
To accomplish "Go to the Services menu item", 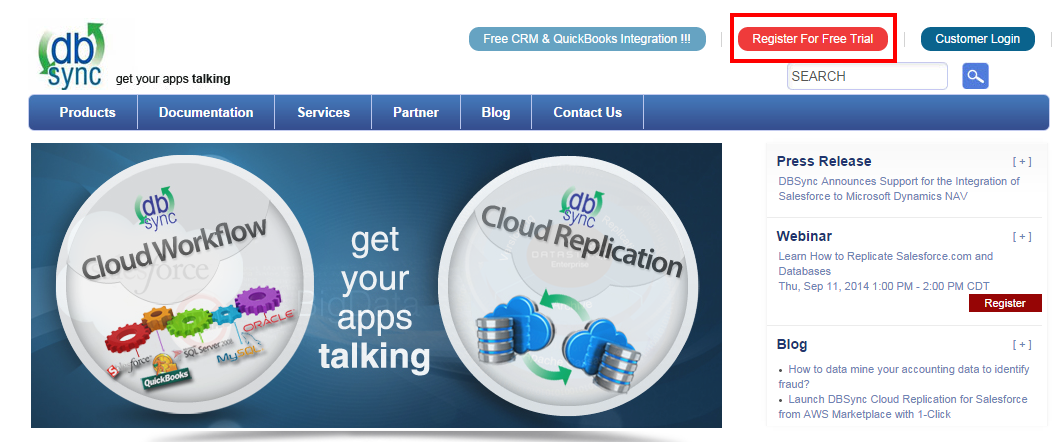I will coord(323,112).
